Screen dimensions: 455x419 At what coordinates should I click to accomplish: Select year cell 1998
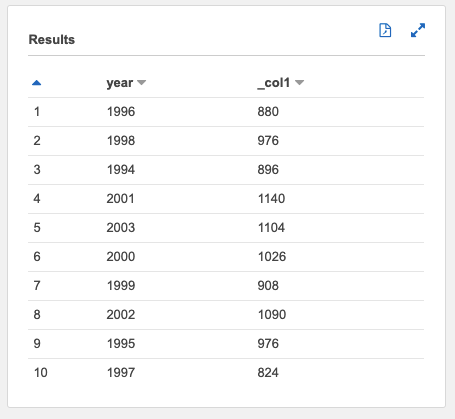(121, 141)
